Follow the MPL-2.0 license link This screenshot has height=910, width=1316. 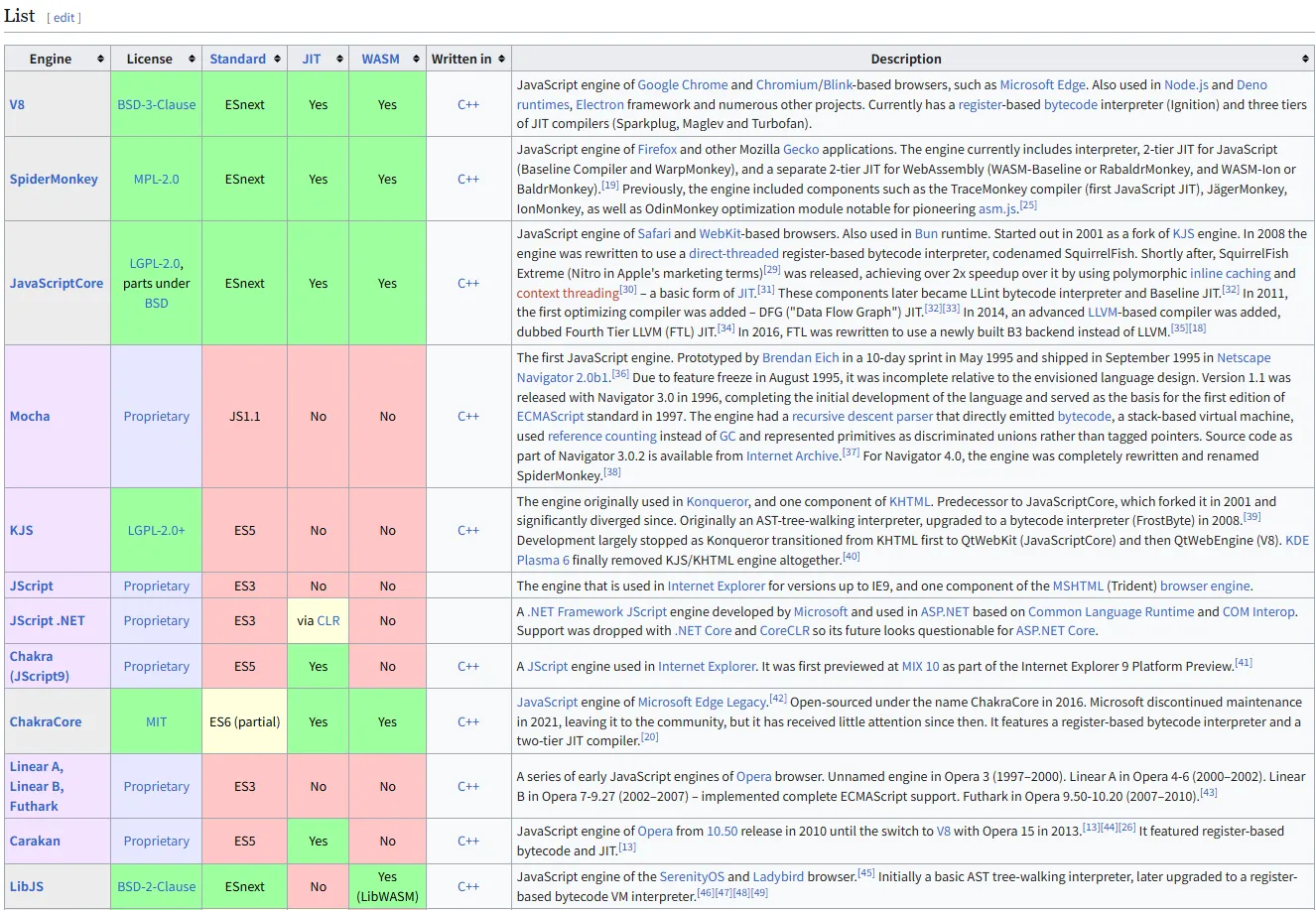(x=156, y=180)
